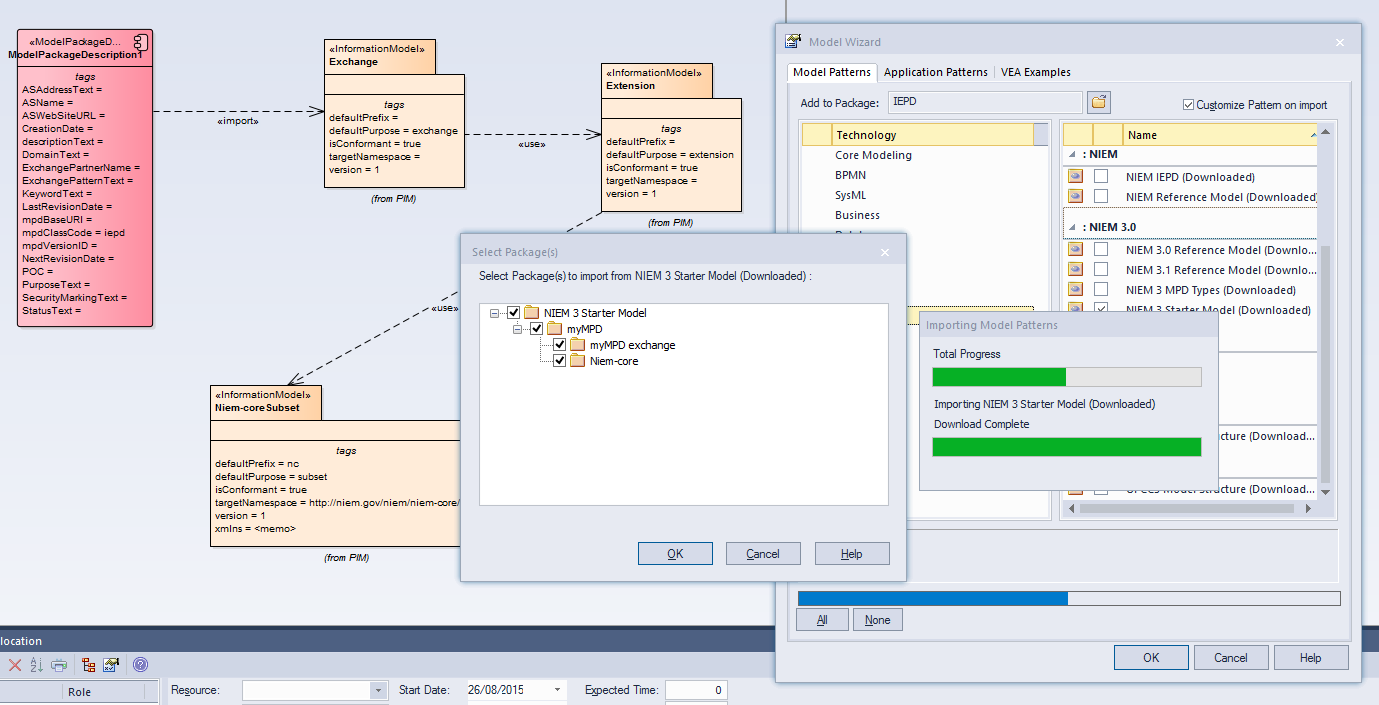Screen dimensions: 1379x705
Task: Click the red X delete icon in allocation toolbar
Action: pos(15,665)
